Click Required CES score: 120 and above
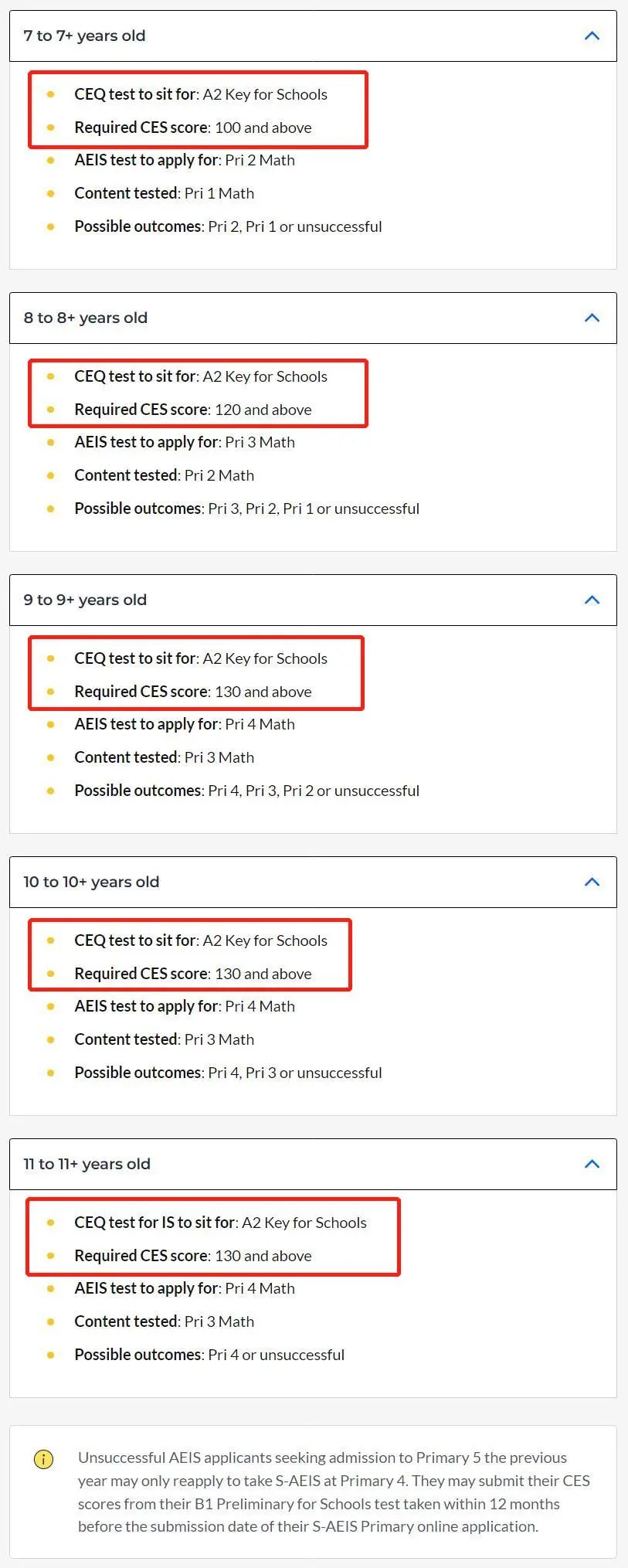This screenshot has height=1568, width=628. click(193, 410)
